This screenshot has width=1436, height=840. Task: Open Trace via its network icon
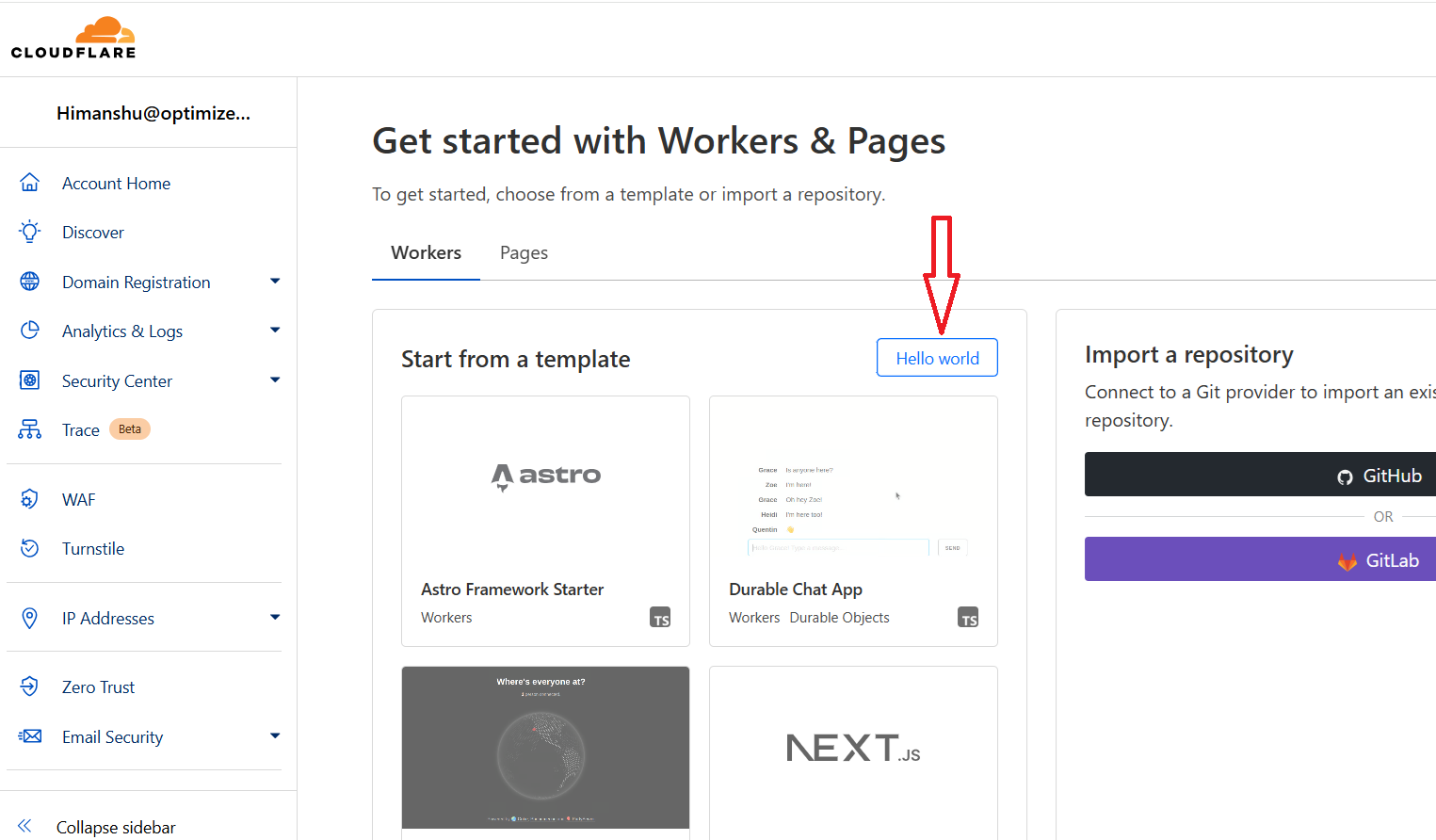pos(30,429)
